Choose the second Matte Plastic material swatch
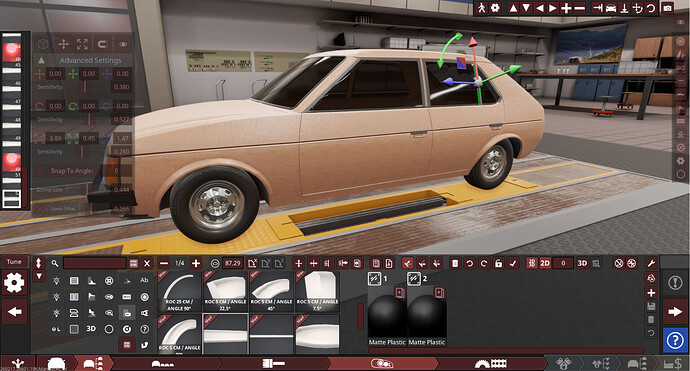This screenshot has width=690, height=371. pyautogui.click(x=426, y=316)
